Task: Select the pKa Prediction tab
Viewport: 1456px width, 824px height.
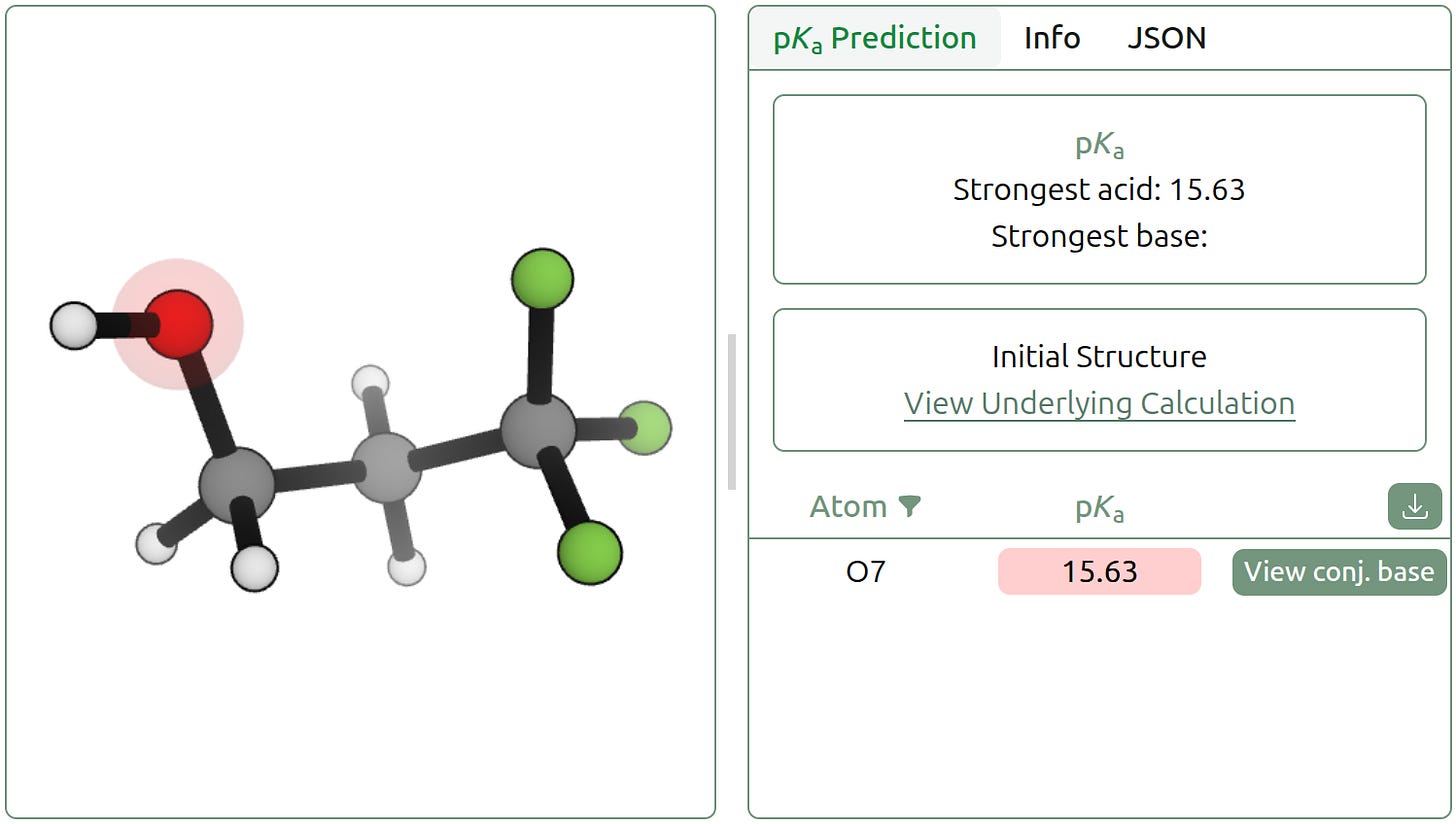Action: (x=875, y=38)
